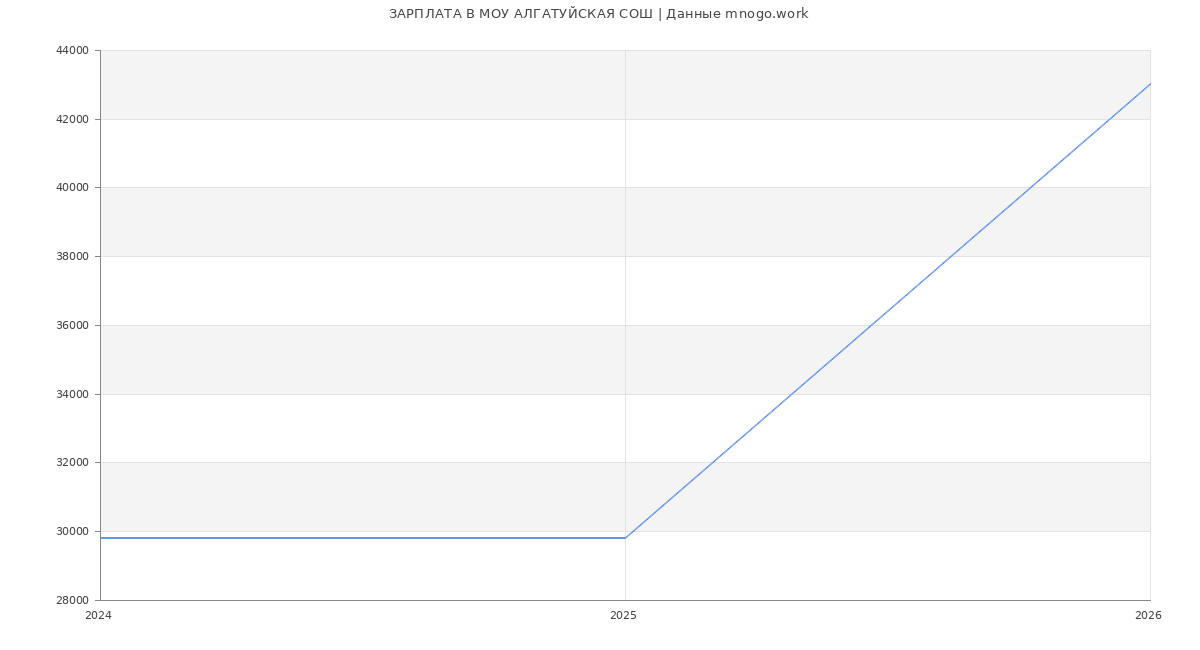Click the mnogo.work text in the title

(x=766, y=14)
